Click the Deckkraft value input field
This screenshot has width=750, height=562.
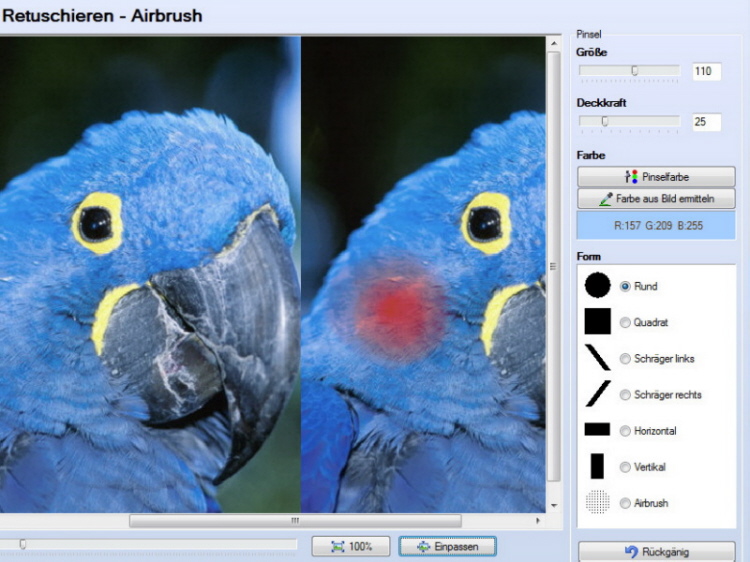pyautogui.click(x=706, y=122)
